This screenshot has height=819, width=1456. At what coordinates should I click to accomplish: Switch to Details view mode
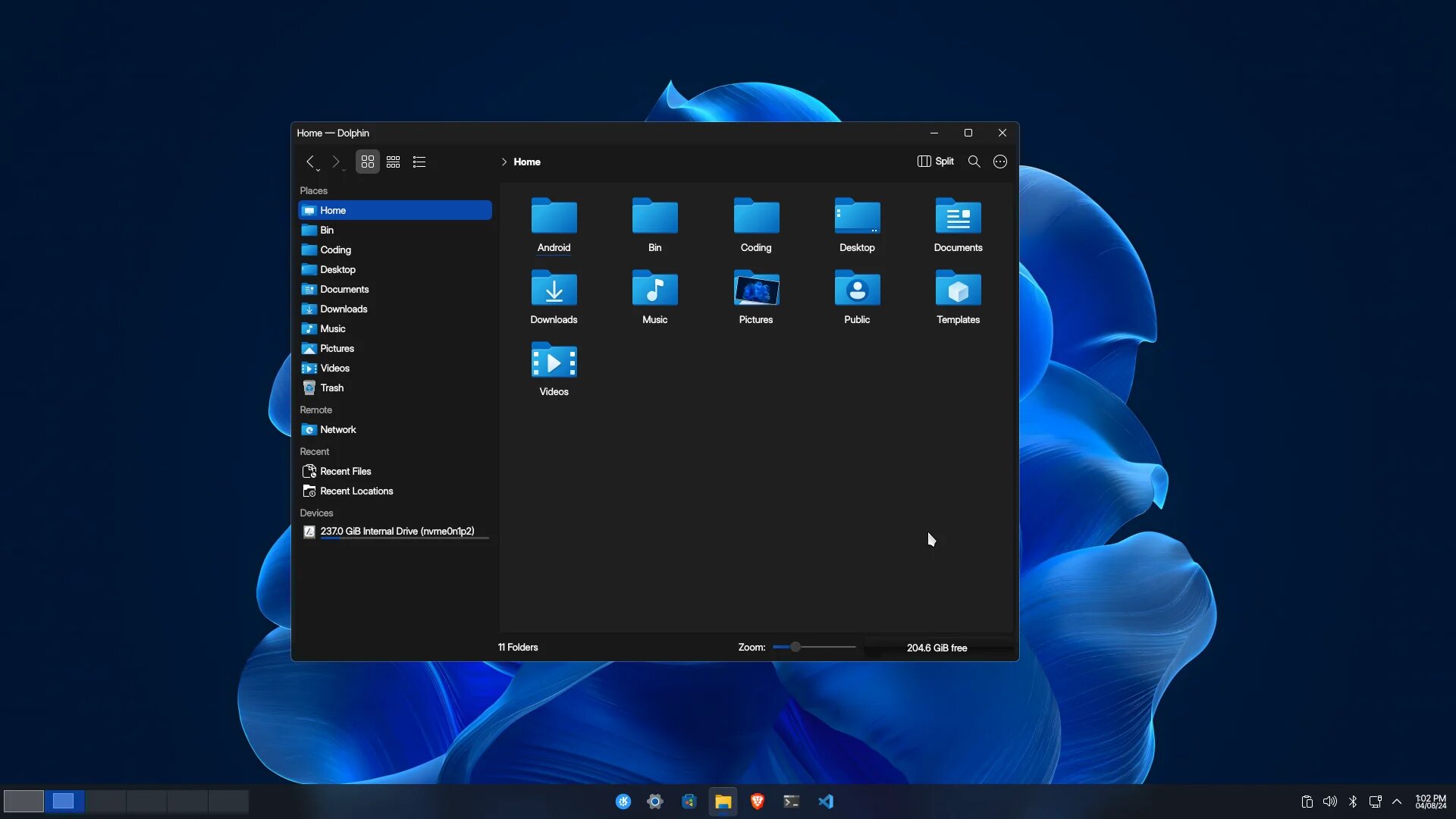(419, 162)
